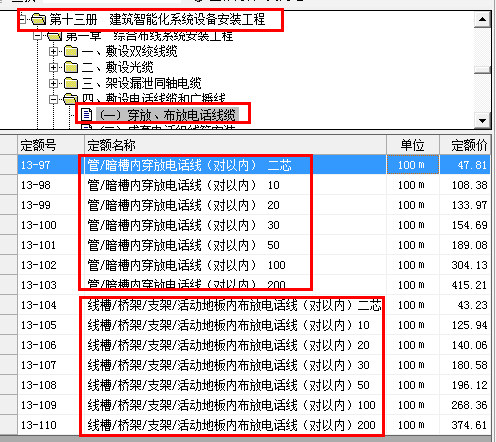The image size is (496, 442).
Task: Click the tree scrollbar thumb
Action: 482,69
